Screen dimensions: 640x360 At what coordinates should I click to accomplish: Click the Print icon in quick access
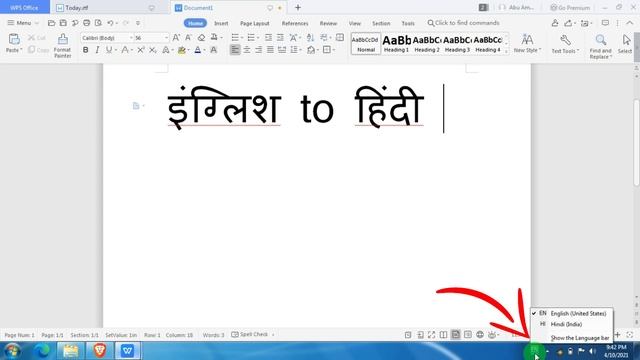point(87,23)
